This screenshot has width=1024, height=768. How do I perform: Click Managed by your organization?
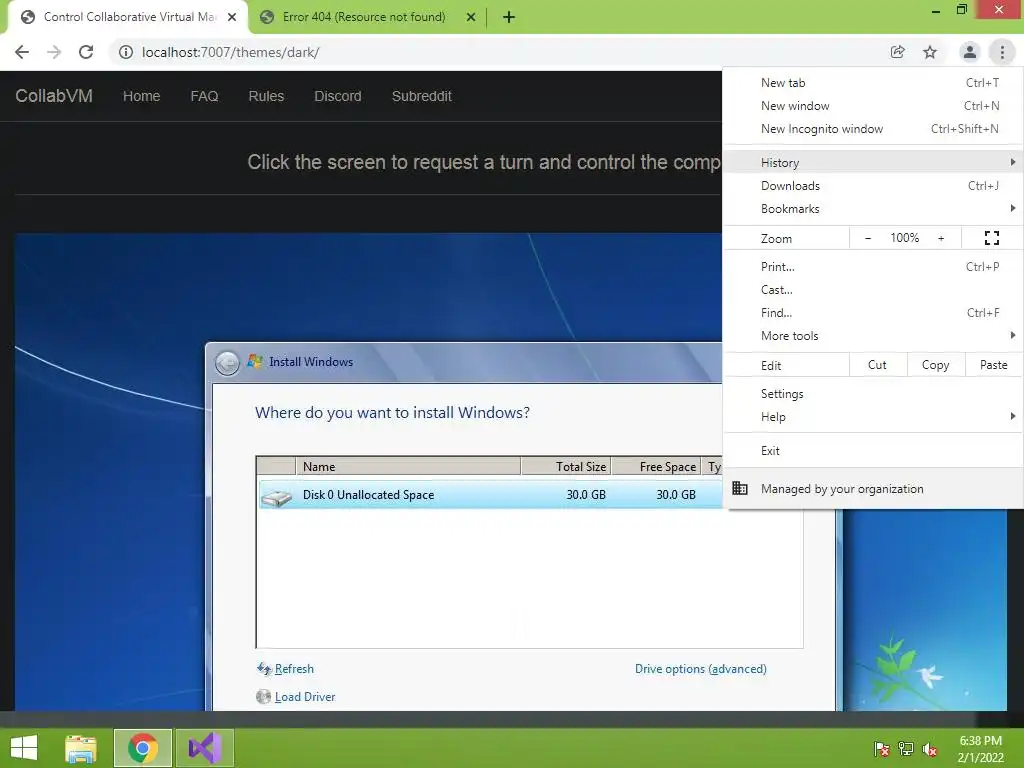tap(873, 488)
